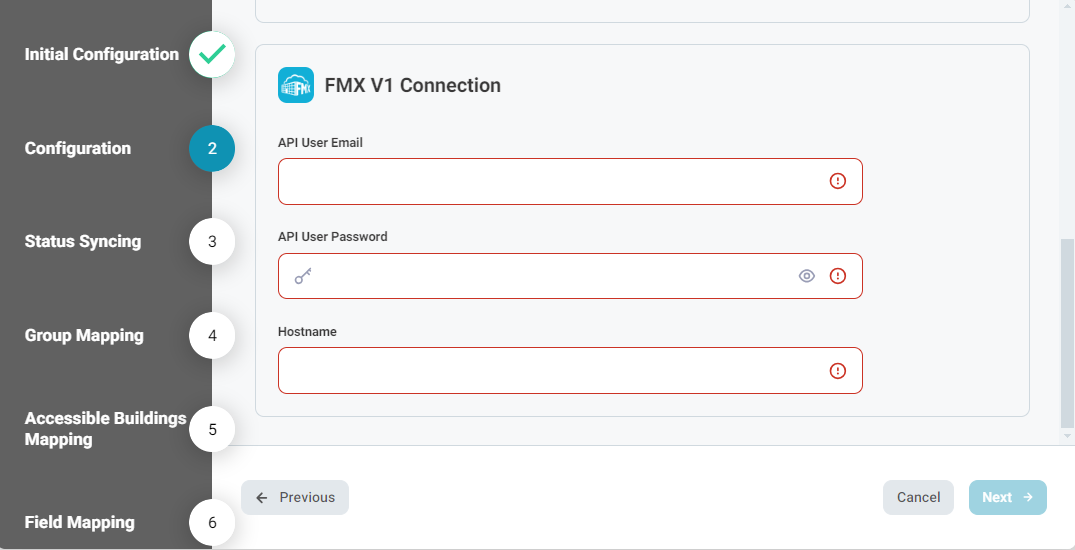Click the vertical scrollbar thumb

pyautogui.click(x=1067, y=332)
